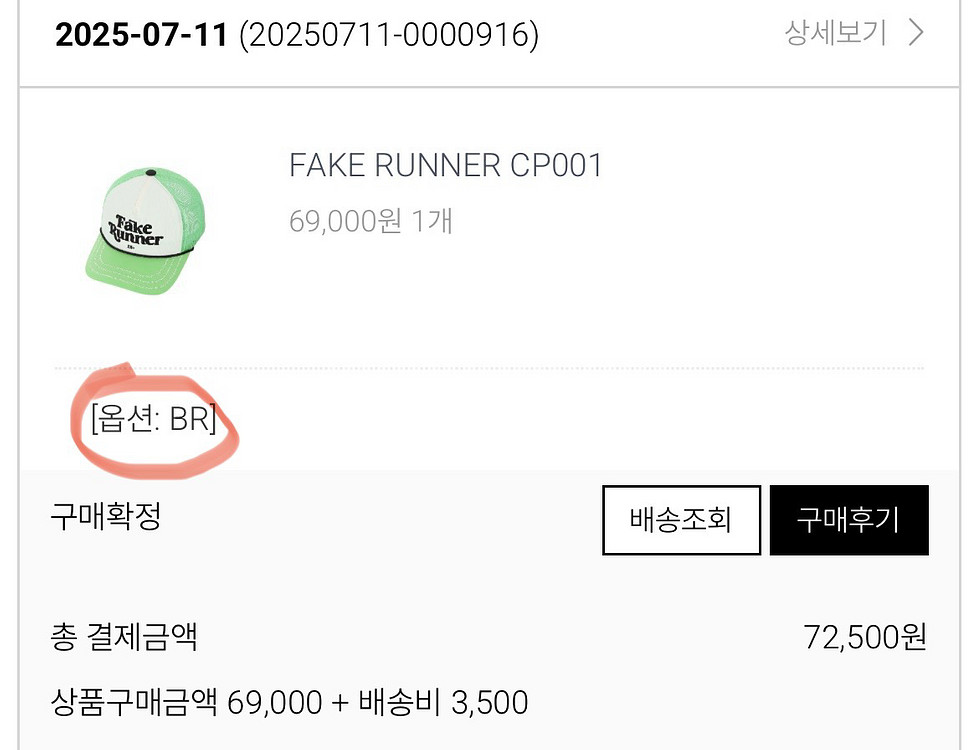Screen dimensions: 979x750
Task: Click the 총 결제금액 label
Action: coord(124,637)
